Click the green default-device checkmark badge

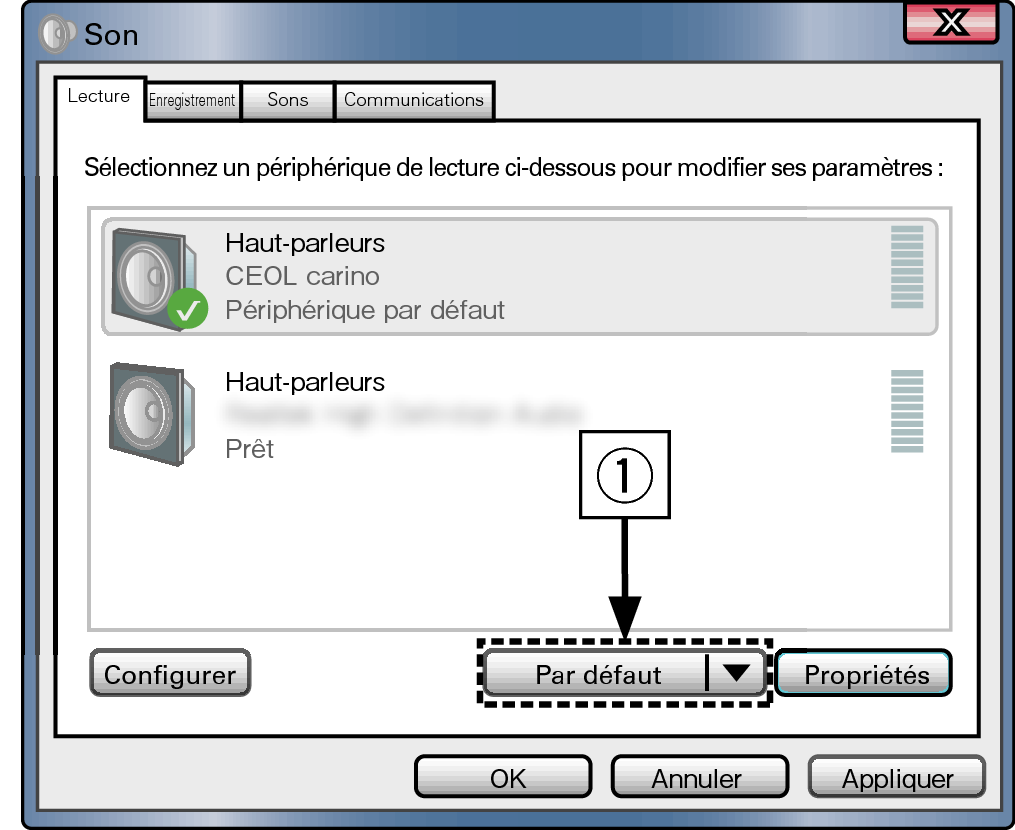pos(188,309)
